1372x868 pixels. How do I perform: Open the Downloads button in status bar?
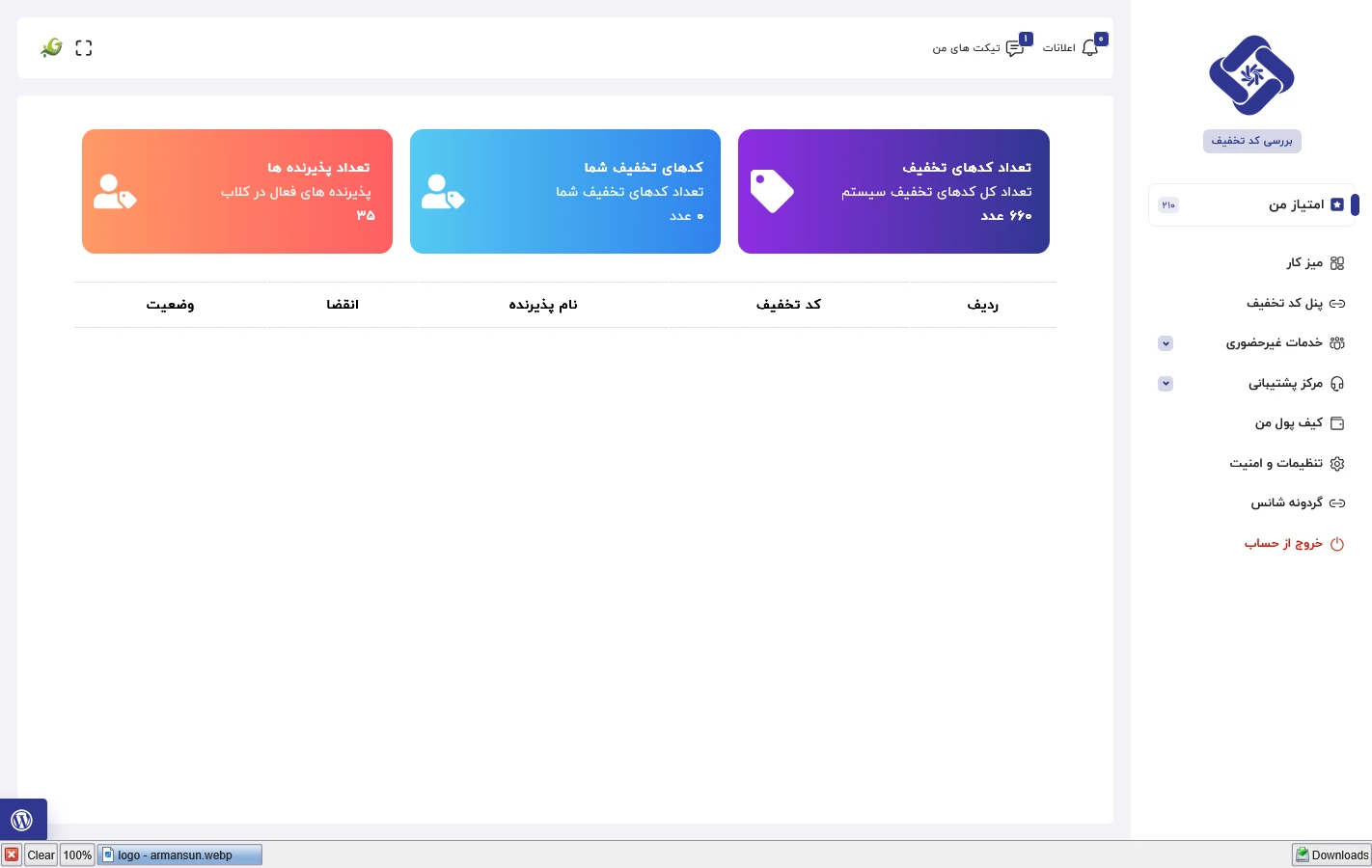pyautogui.click(x=1331, y=854)
